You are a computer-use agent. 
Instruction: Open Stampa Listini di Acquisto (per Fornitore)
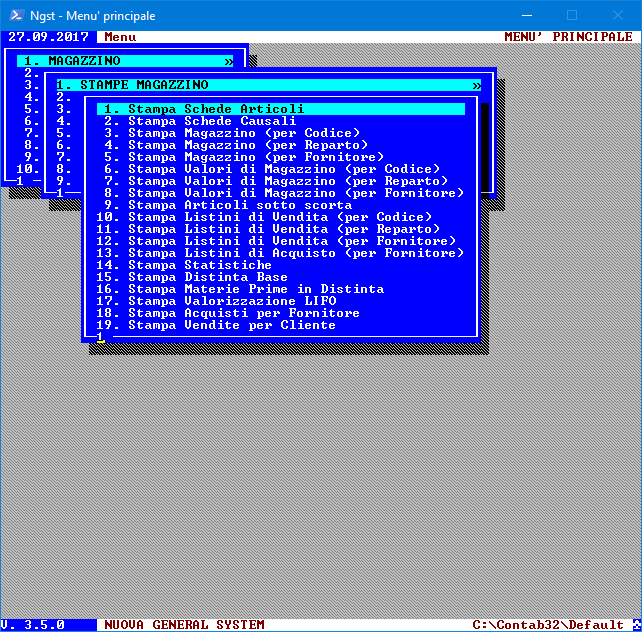pos(295,253)
